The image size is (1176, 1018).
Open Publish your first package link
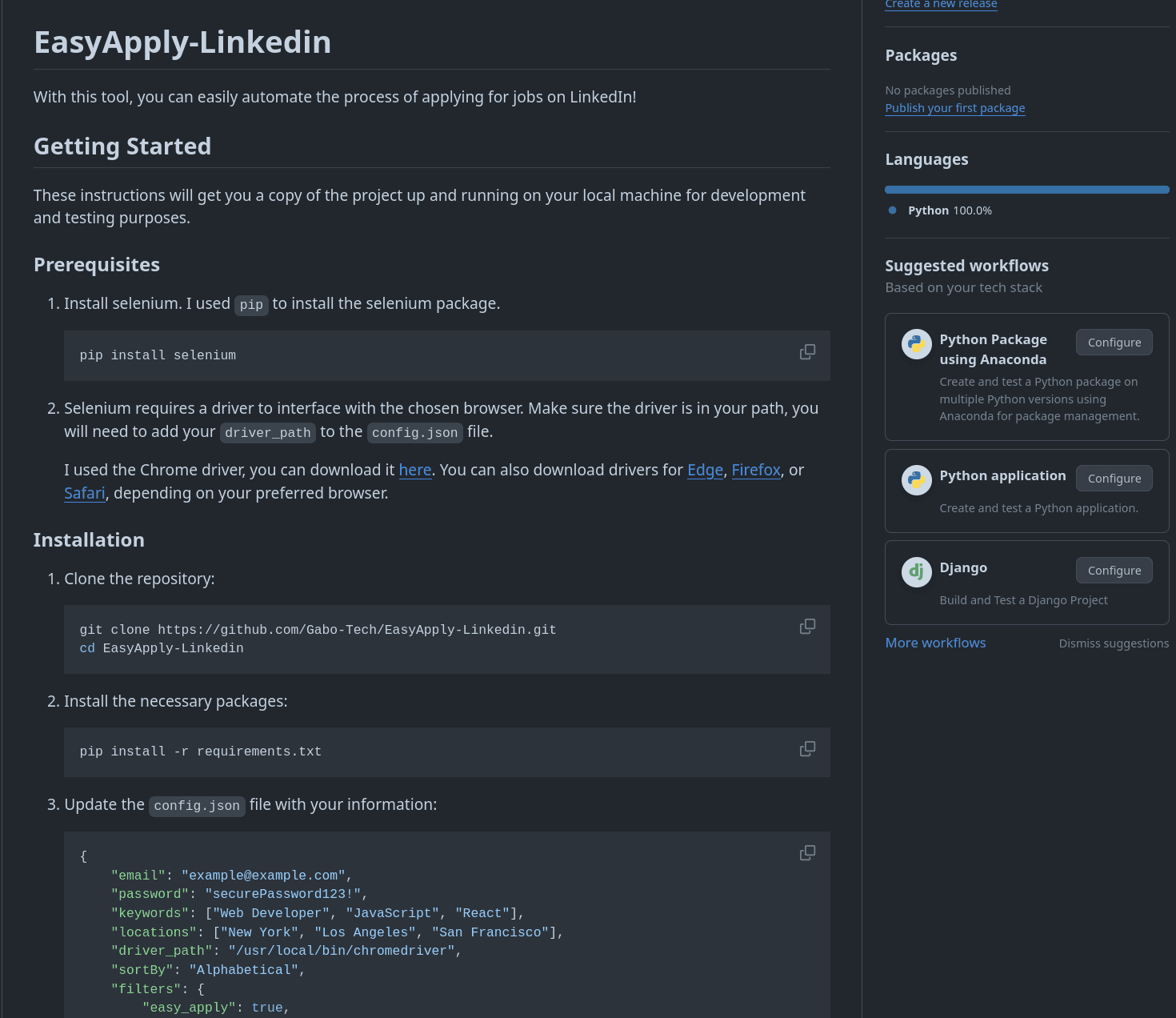click(x=954, y=108)
